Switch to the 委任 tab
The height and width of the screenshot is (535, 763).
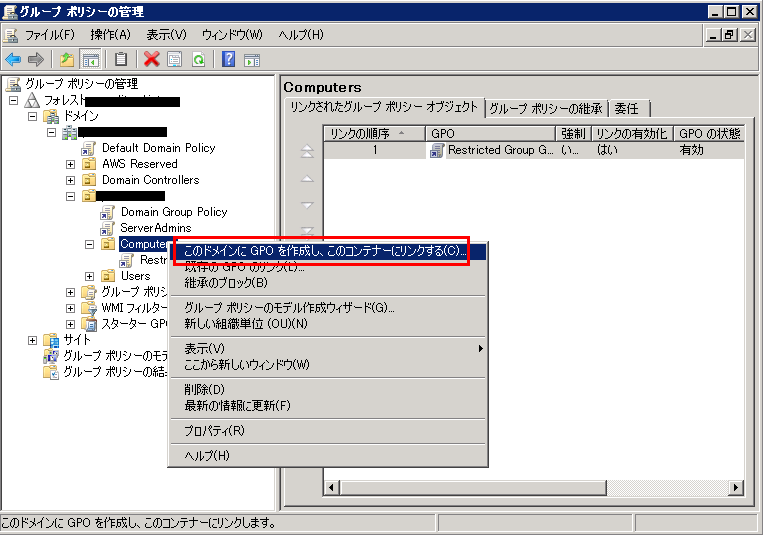tap(627, 108)
